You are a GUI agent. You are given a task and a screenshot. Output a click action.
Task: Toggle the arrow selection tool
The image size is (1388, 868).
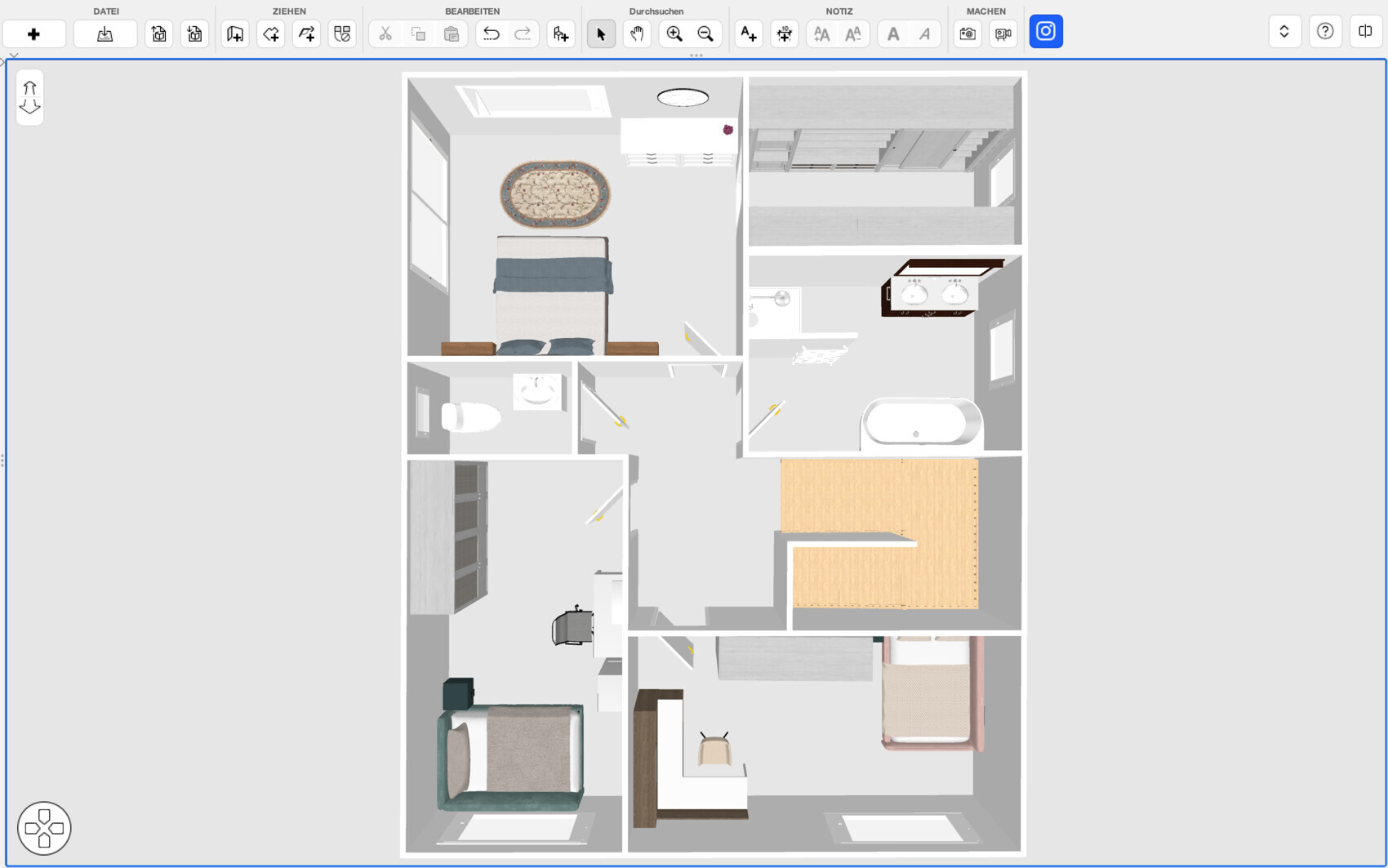[x=601, y=34]
